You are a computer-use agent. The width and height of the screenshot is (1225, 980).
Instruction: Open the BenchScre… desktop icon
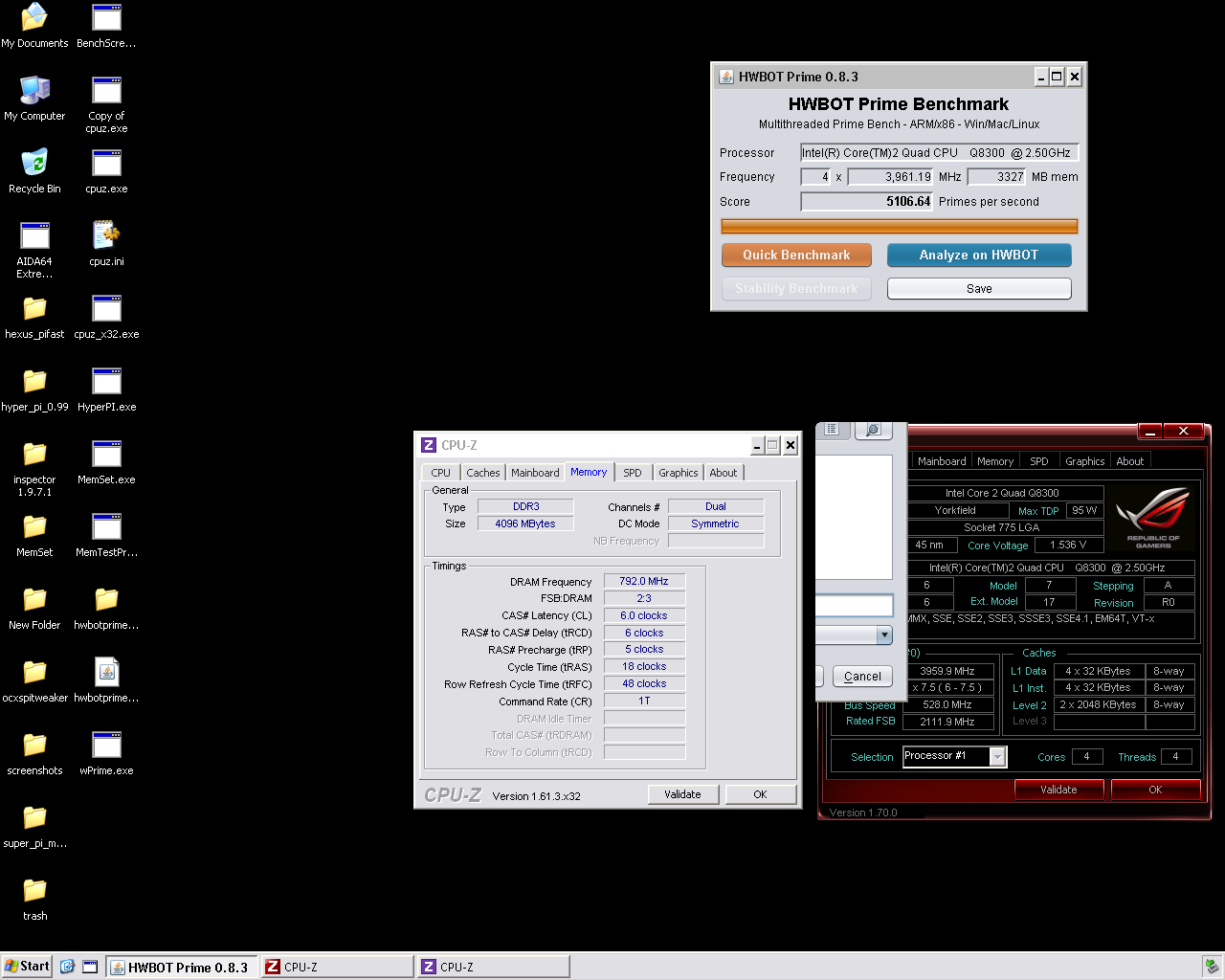tap(106, 26)
